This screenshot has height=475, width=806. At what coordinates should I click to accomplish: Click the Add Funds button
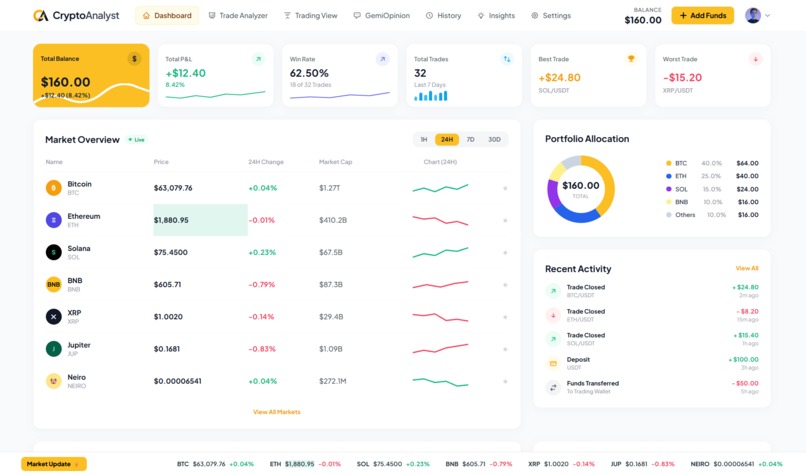(702, 15)
